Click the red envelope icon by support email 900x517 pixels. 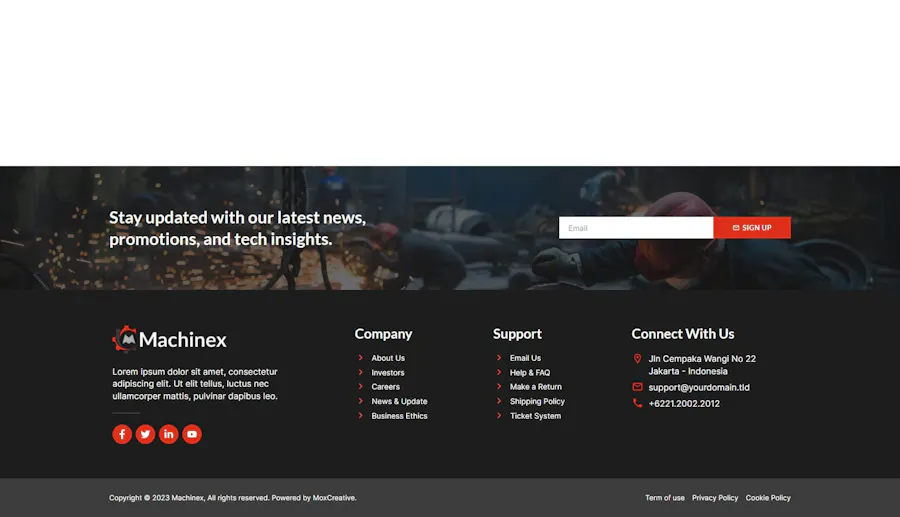click(x=637, y=387)
